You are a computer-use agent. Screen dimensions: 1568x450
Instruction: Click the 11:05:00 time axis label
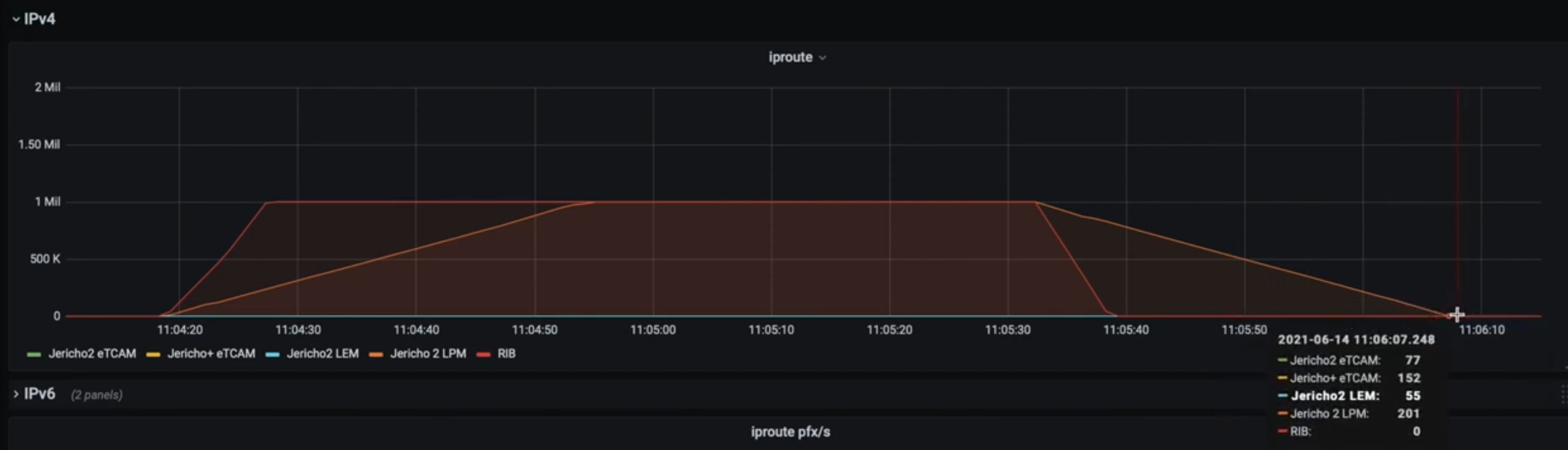pos(653,330)
